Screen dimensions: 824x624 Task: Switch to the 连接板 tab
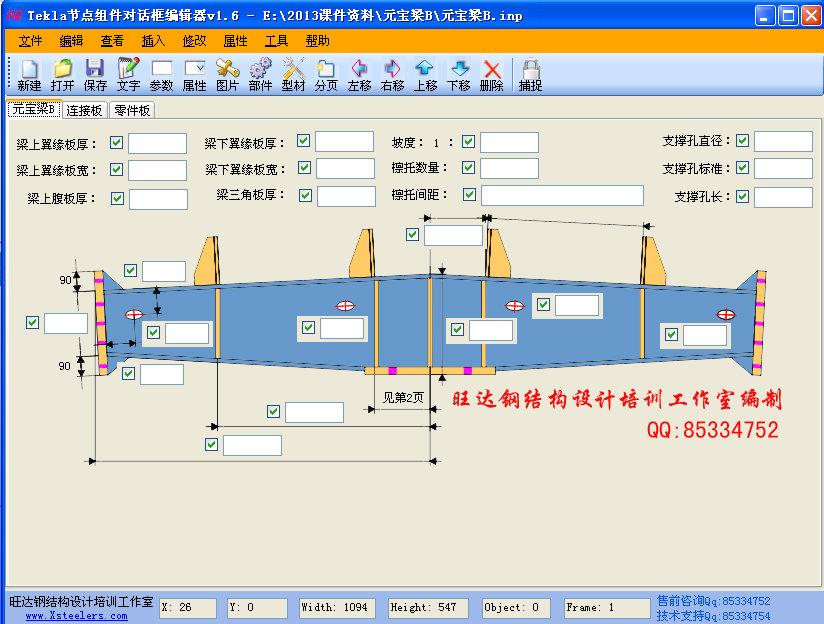coord(84,110)
